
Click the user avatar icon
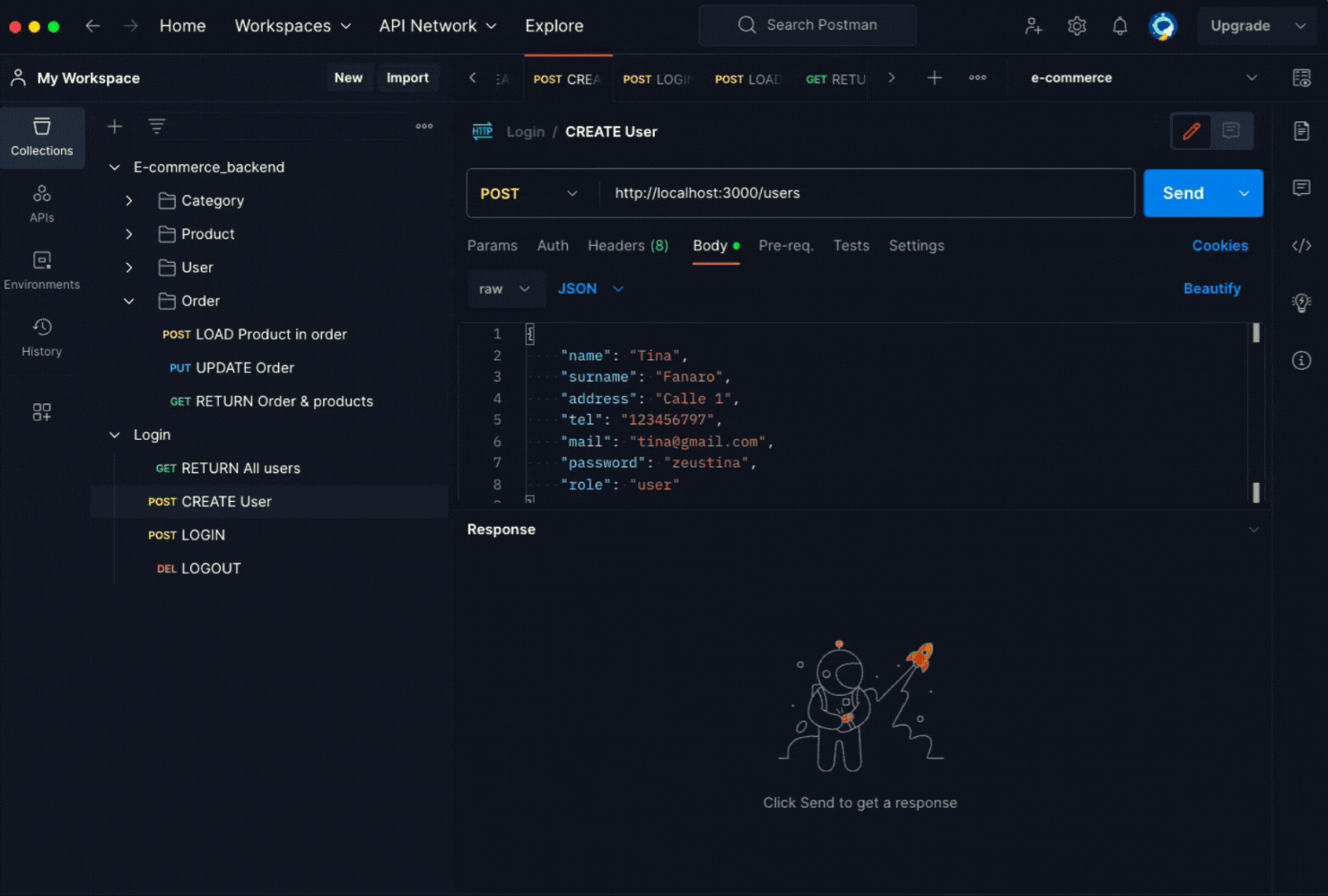tap(1163, 26)
